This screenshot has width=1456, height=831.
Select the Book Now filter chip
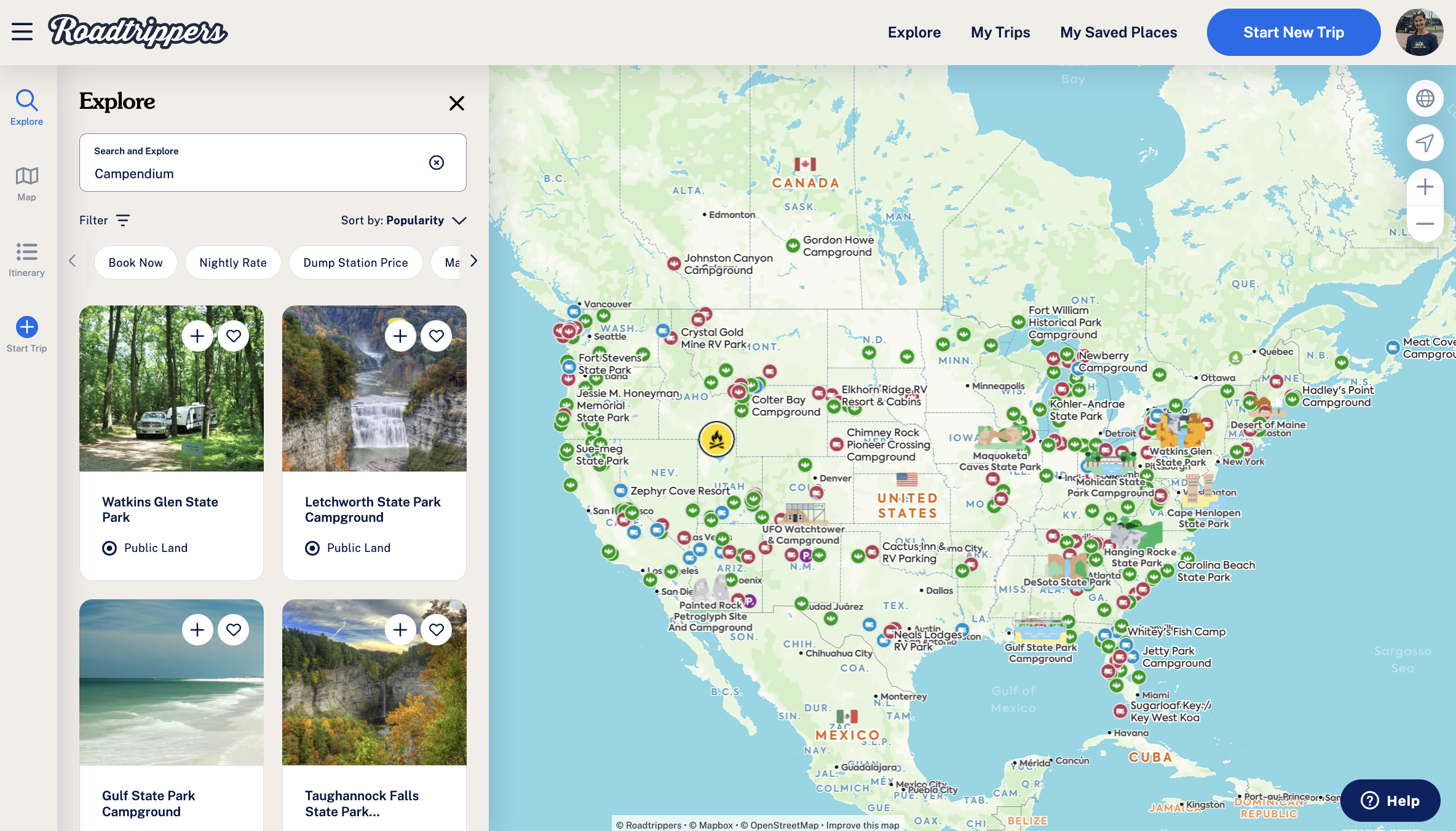click(x=136, y=262)
